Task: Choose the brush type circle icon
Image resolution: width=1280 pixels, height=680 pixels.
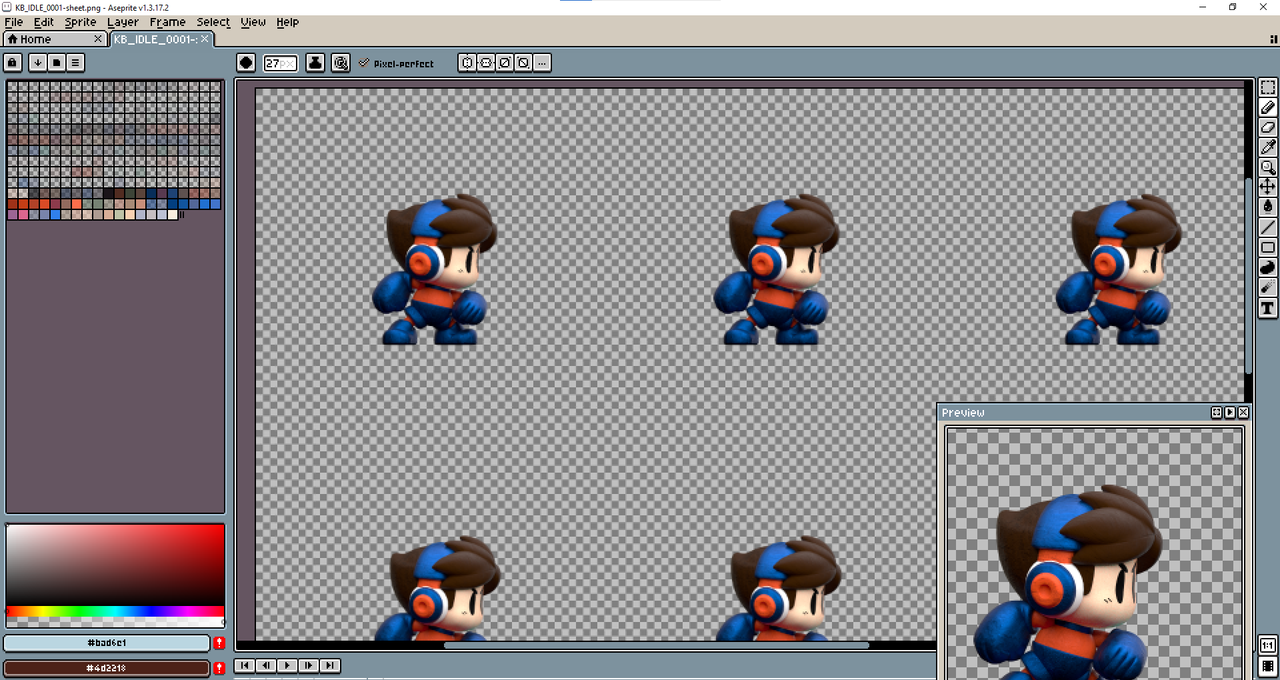Action: point(246,63)
